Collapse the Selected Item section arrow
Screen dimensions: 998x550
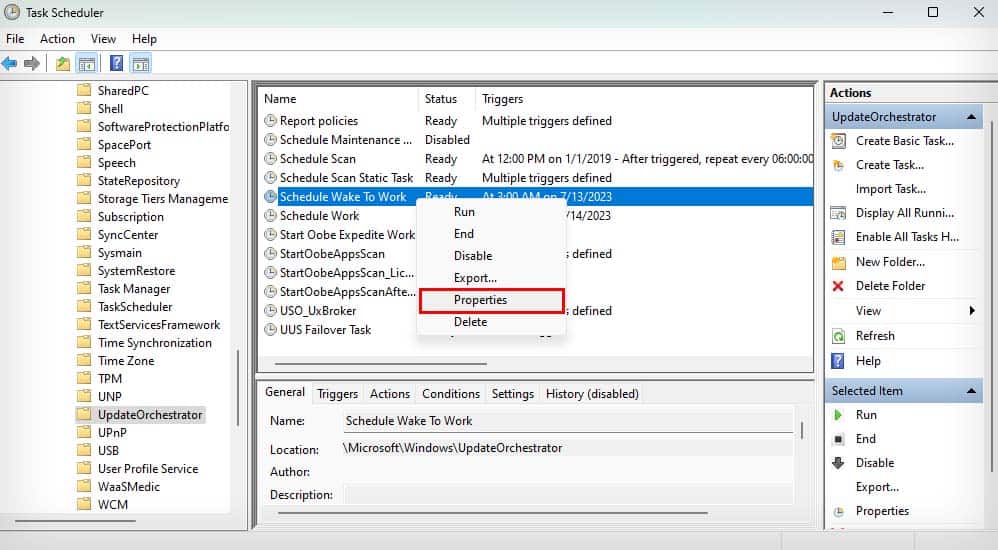pyautogui.click(x=971, y=391)
